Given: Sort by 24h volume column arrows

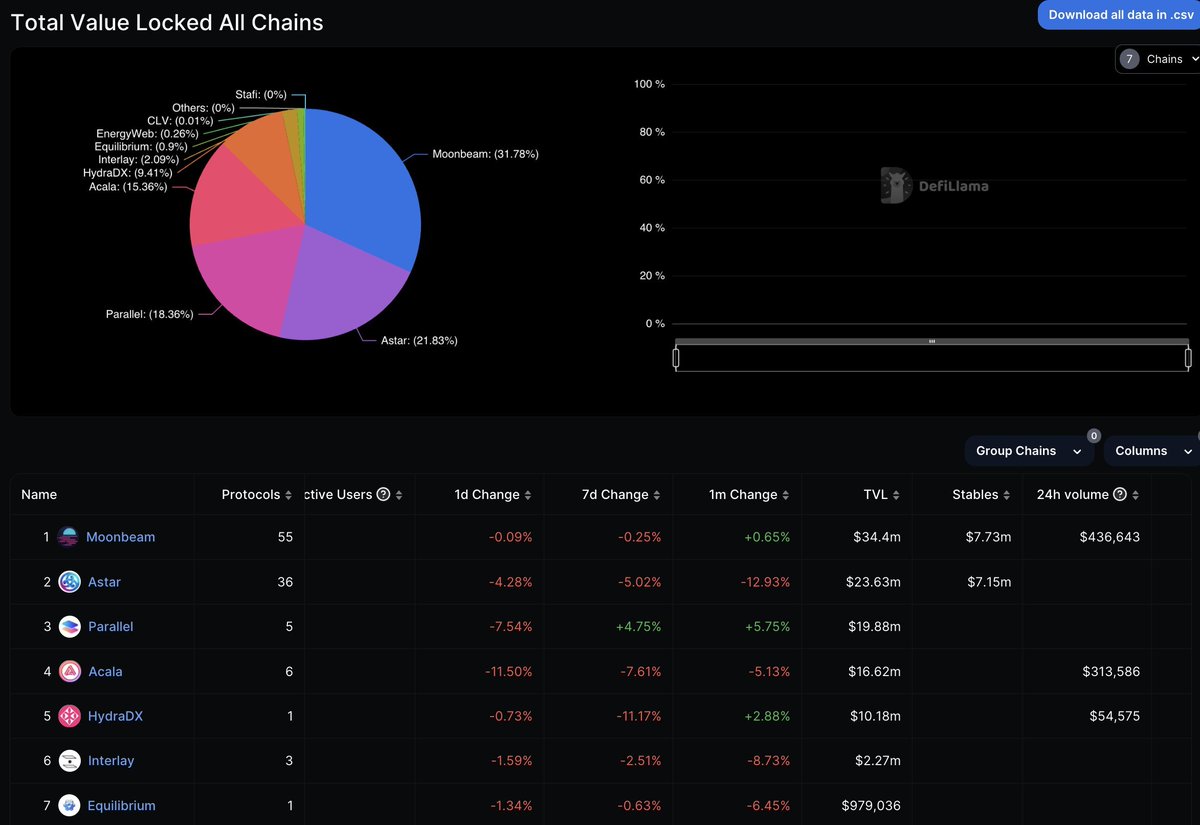Looking at the screenshot, I should (x=1136, y=495).
